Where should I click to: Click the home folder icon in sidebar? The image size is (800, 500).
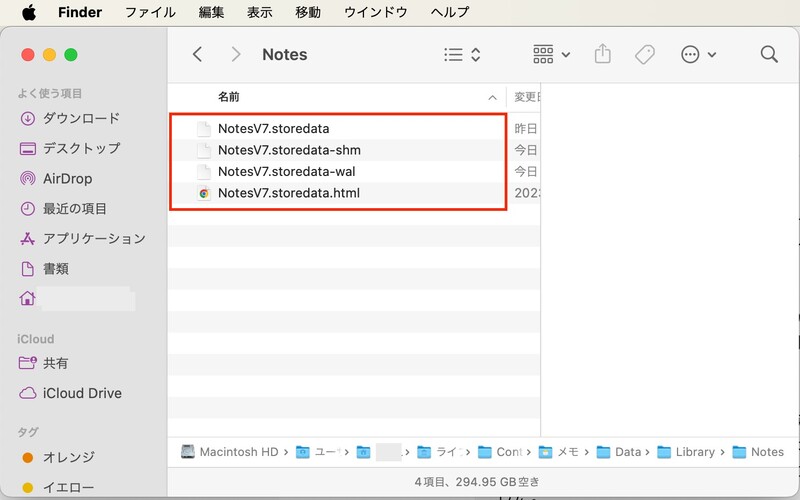pyautogui.click(x=28, y=298)
